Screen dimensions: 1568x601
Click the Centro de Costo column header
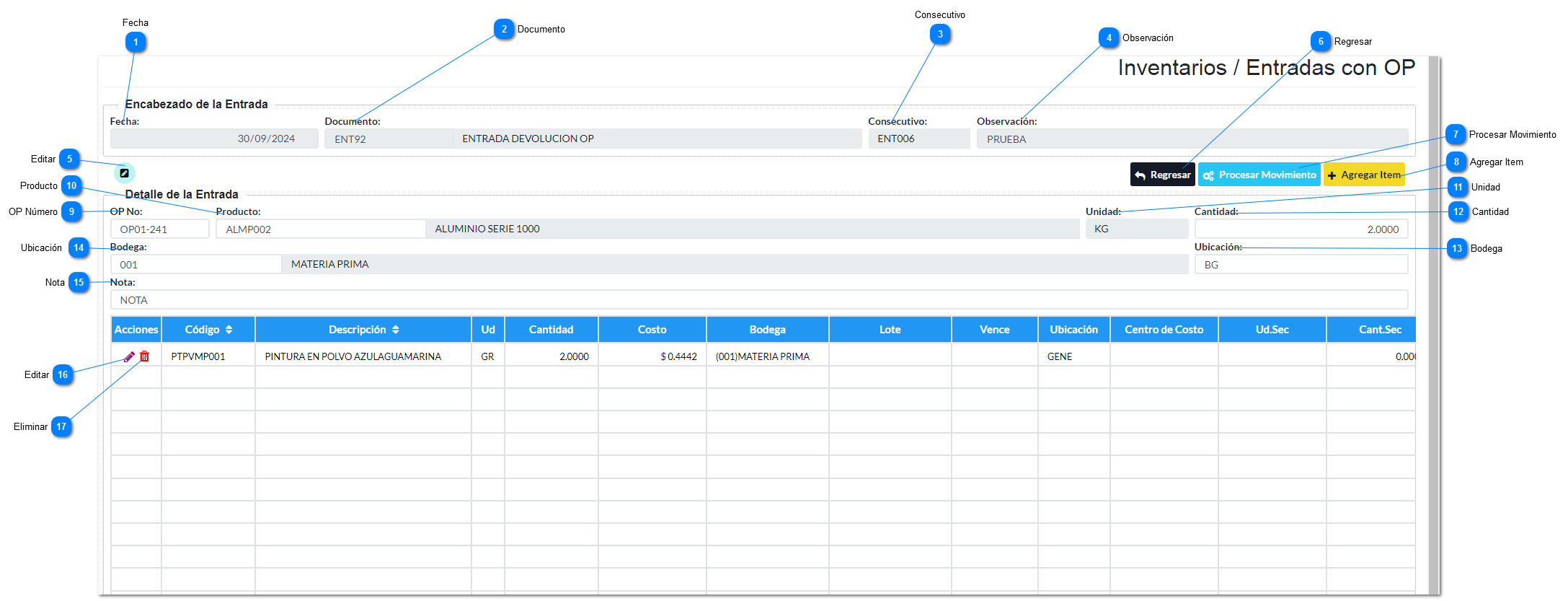point(1164,330)
